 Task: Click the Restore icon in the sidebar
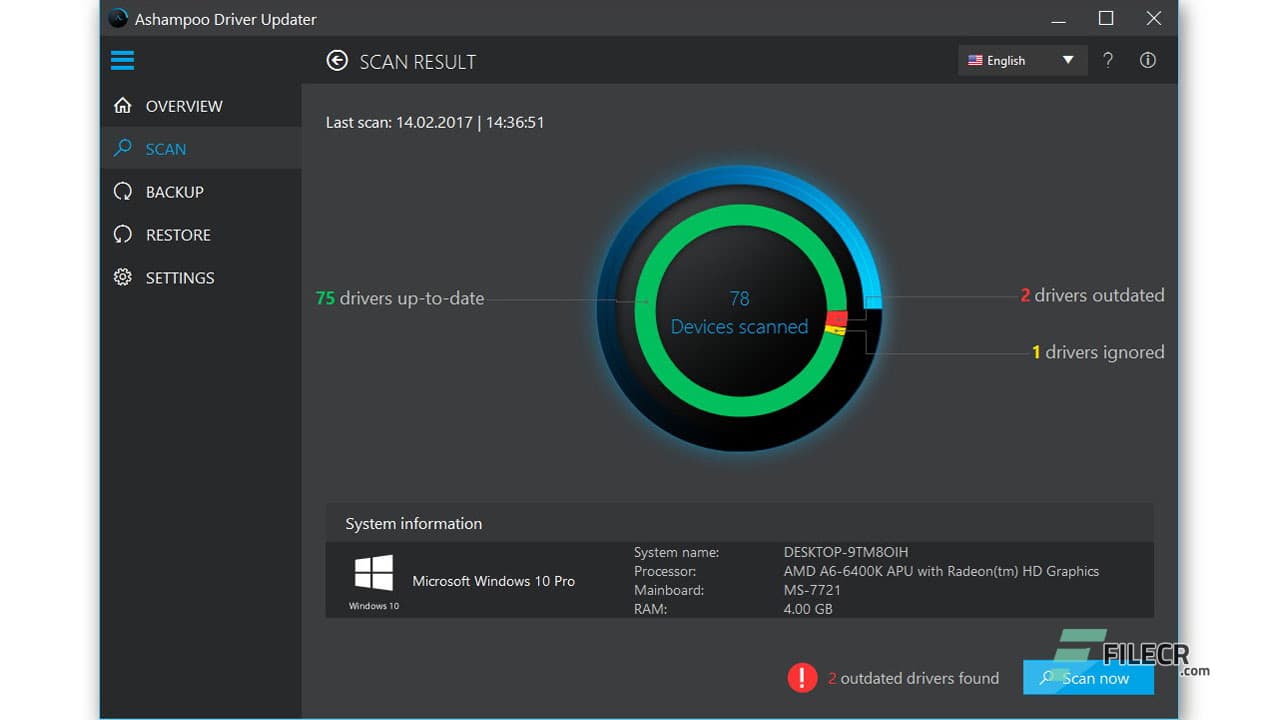tap(122, 234)
